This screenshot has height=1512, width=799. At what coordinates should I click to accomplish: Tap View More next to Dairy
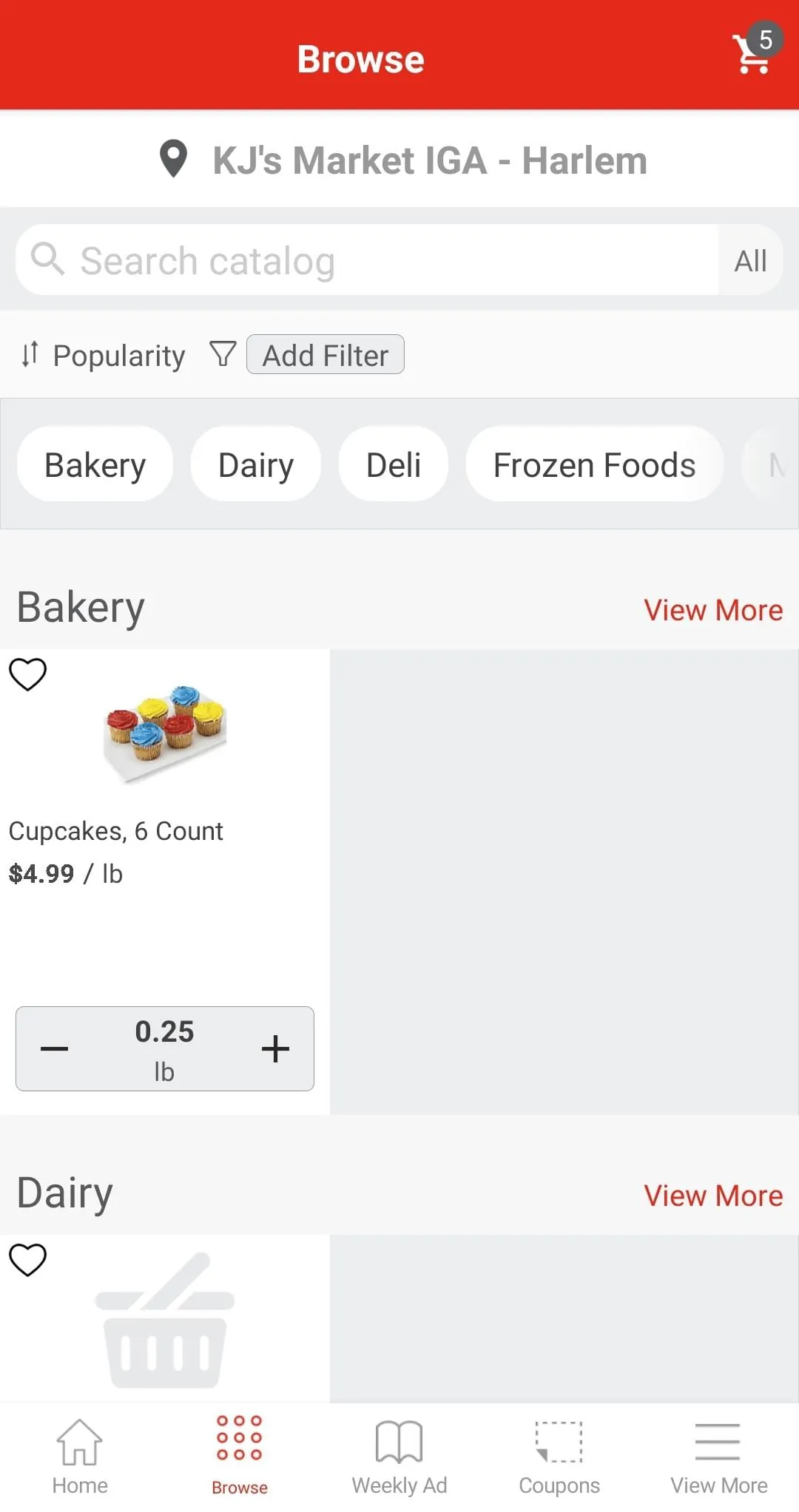pos(713,1196)
